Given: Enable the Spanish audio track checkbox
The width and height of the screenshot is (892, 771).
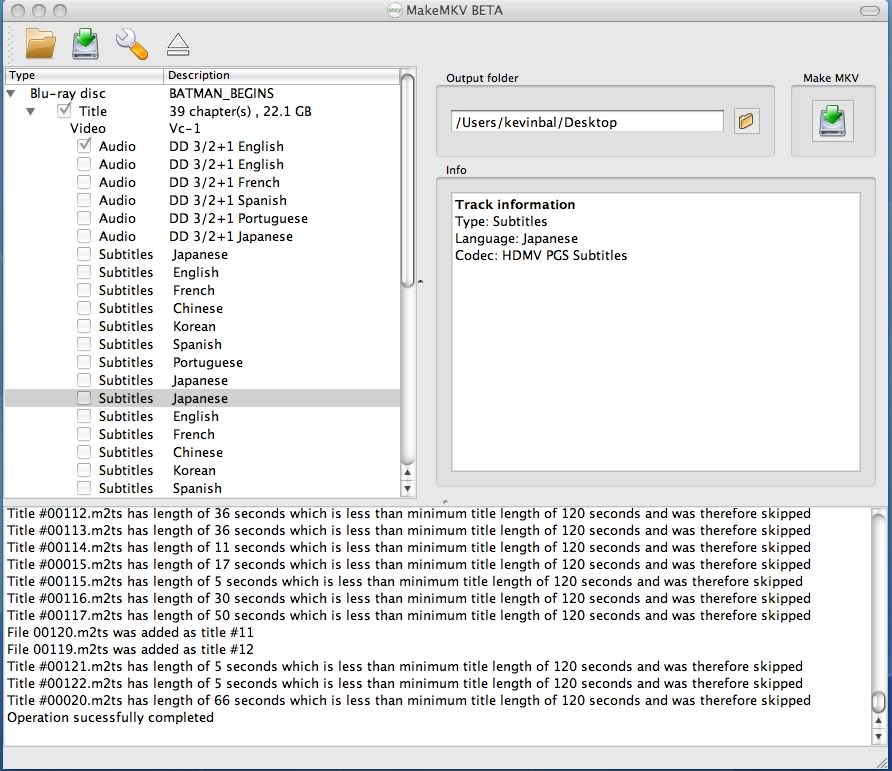Looking at the screenshot, I should (84, 200).
